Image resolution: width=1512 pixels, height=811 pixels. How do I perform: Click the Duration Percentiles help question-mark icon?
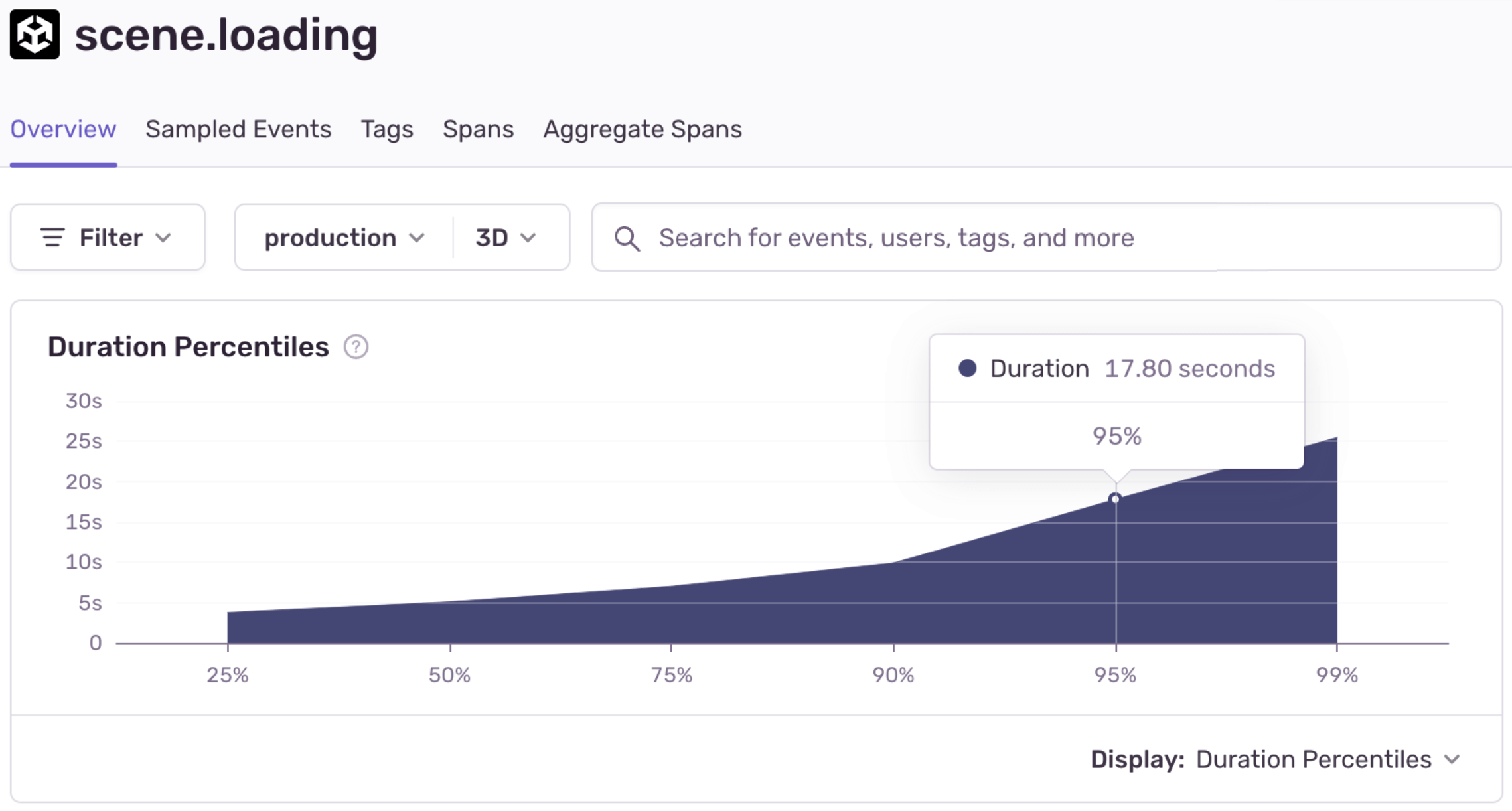356,347
